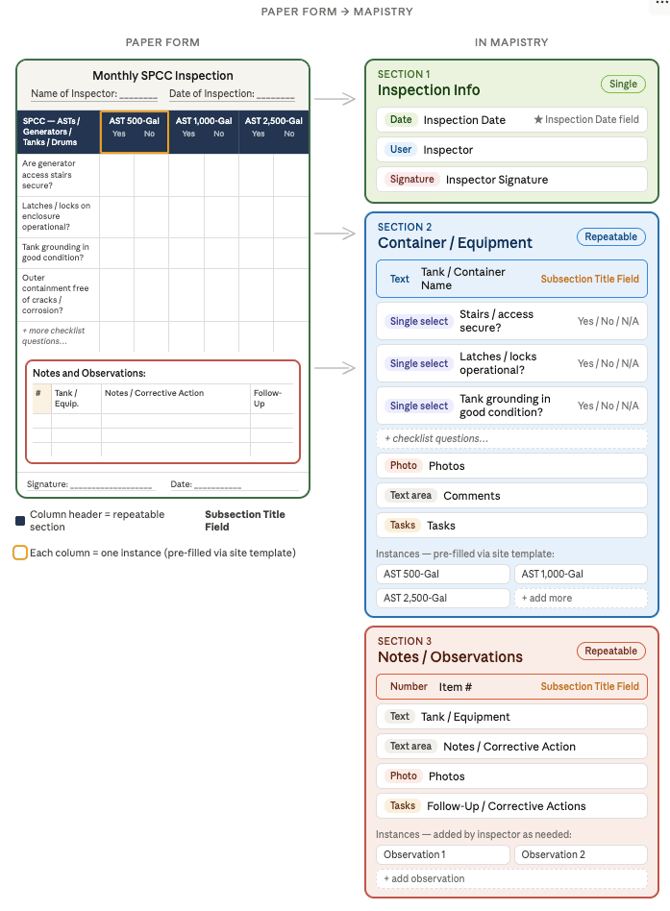Open the three-dot menu in top corner
Viewport: 670px width, 911px height.
661,3
